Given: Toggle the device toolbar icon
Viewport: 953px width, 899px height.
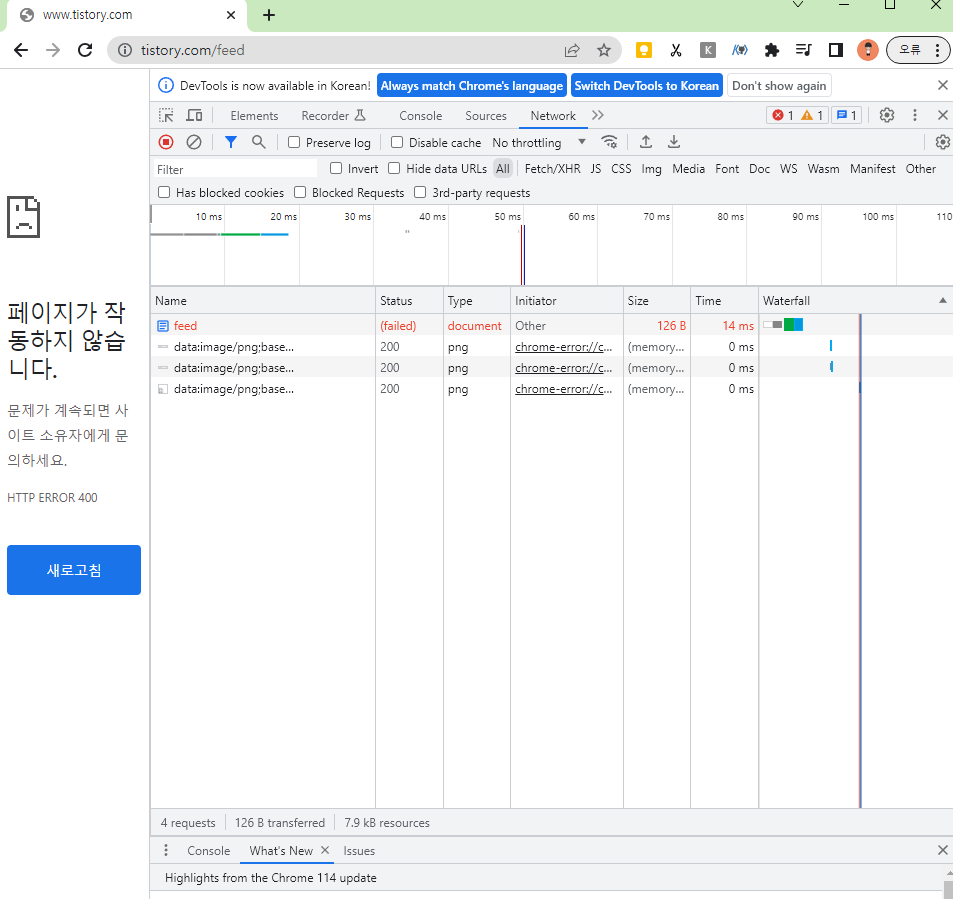Looking at the screenshot, I should [x=194, y=115].
